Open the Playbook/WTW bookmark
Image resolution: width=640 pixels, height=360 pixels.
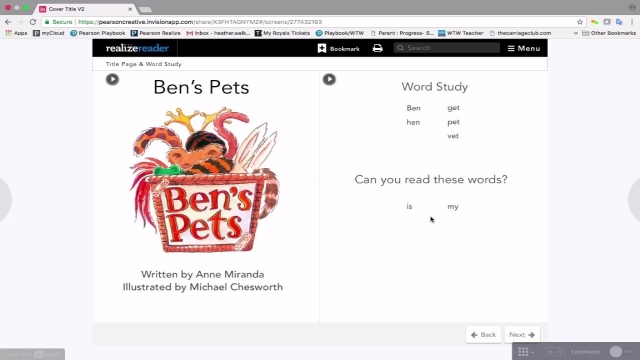click(340, 33)
